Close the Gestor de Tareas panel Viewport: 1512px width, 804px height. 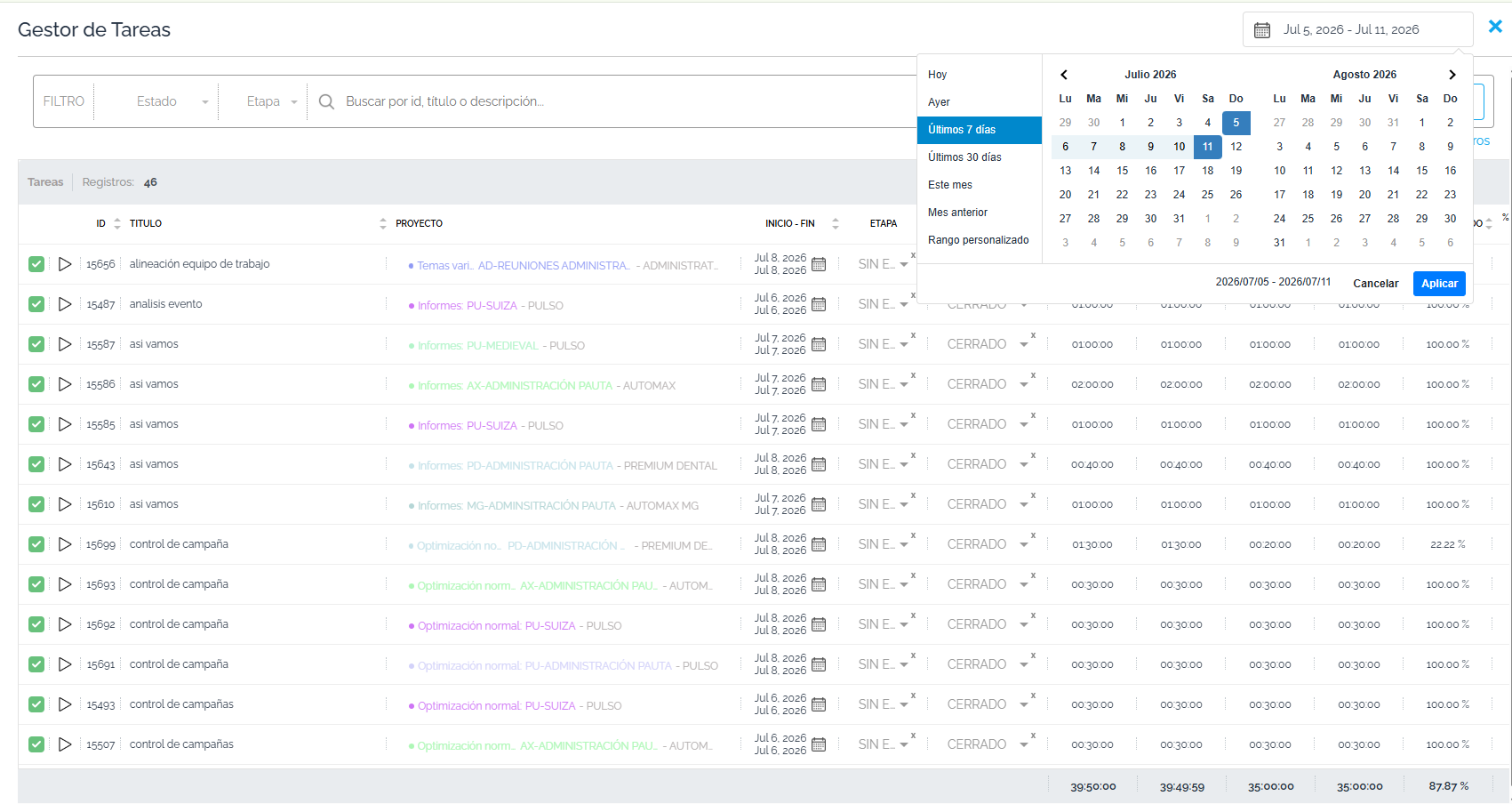[1495, 27]
